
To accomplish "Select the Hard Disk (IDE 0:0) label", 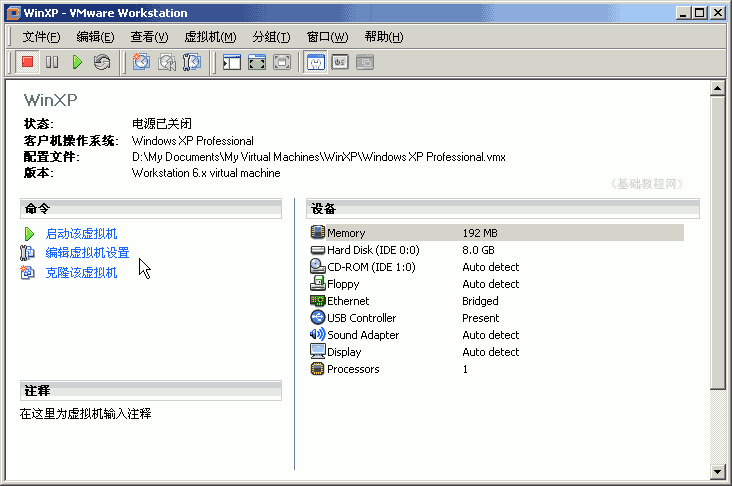I will click(x=373, y=250).
